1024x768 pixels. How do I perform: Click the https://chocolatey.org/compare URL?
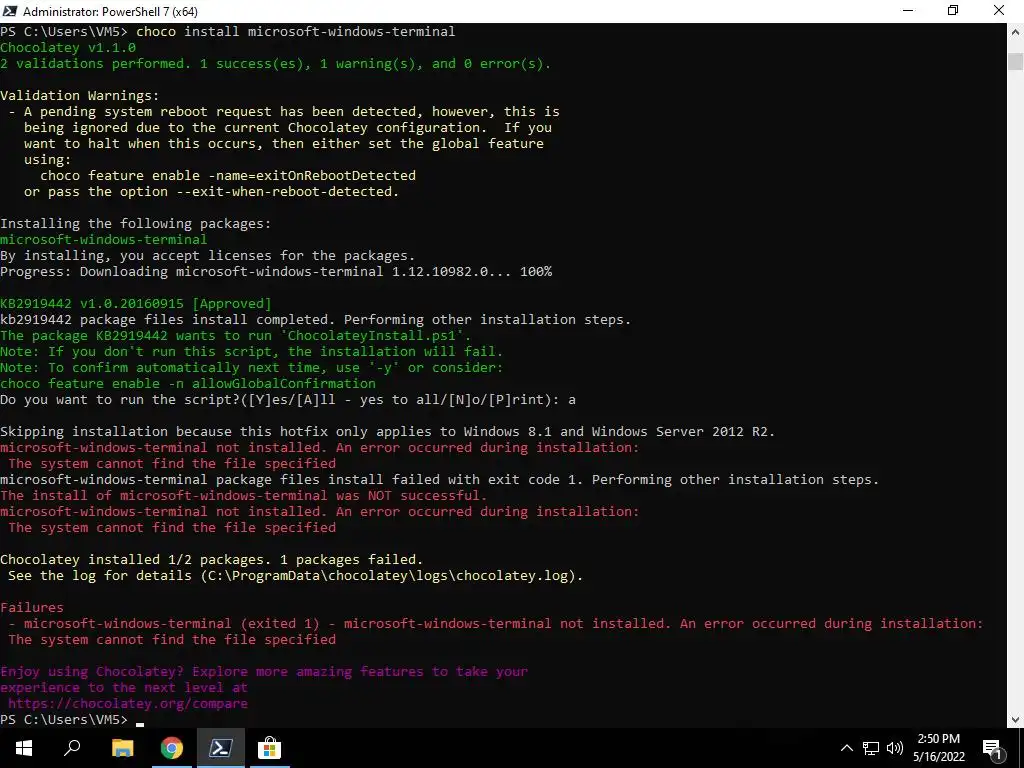point(128,703)
